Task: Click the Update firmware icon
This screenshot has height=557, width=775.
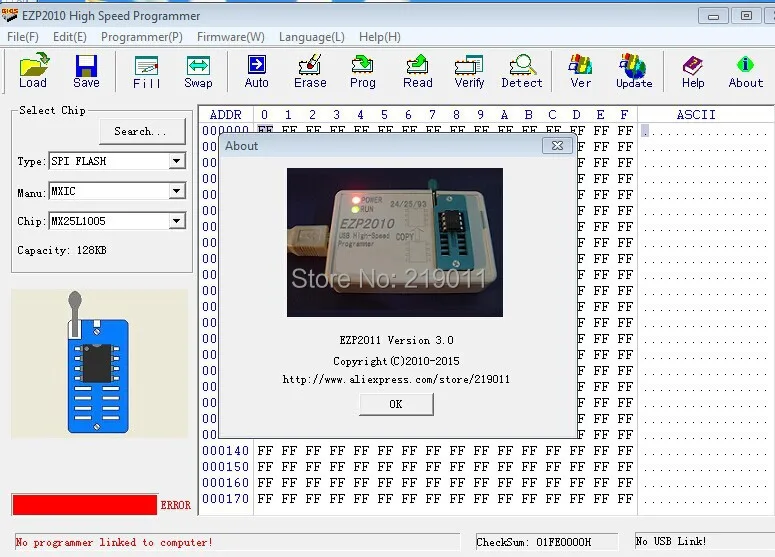Action: [634, 71]
